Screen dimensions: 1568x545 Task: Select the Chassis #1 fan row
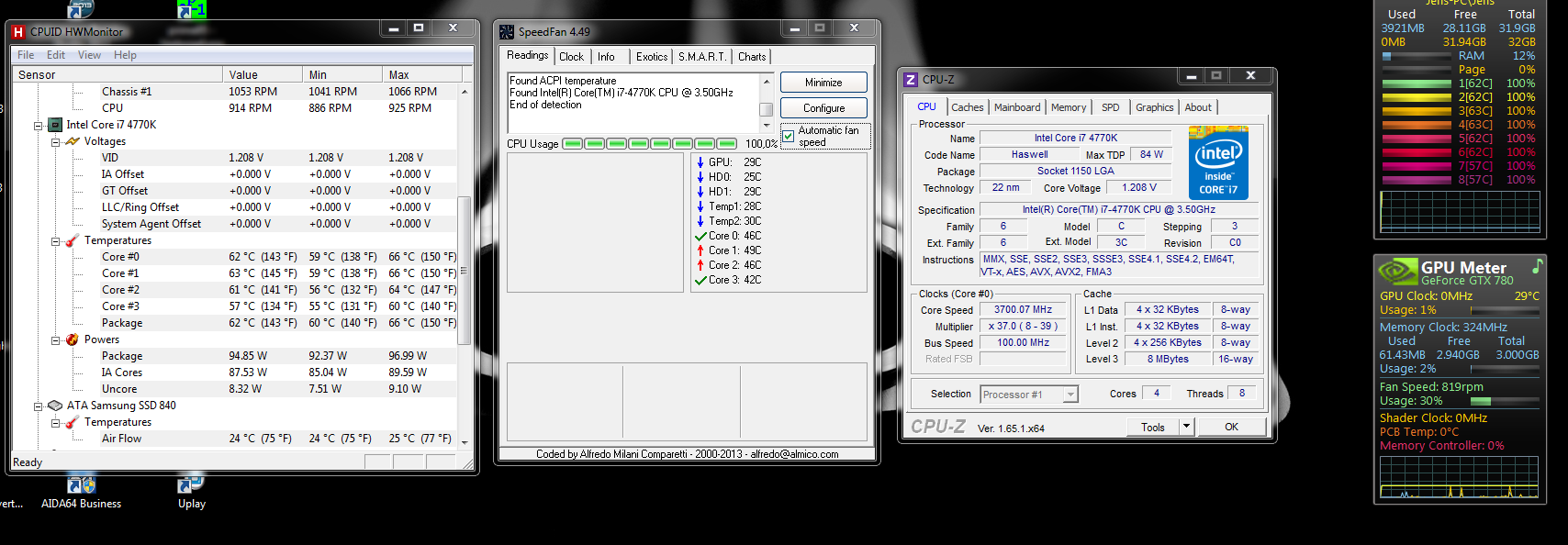pyautogui.click(x=279, y=92)
